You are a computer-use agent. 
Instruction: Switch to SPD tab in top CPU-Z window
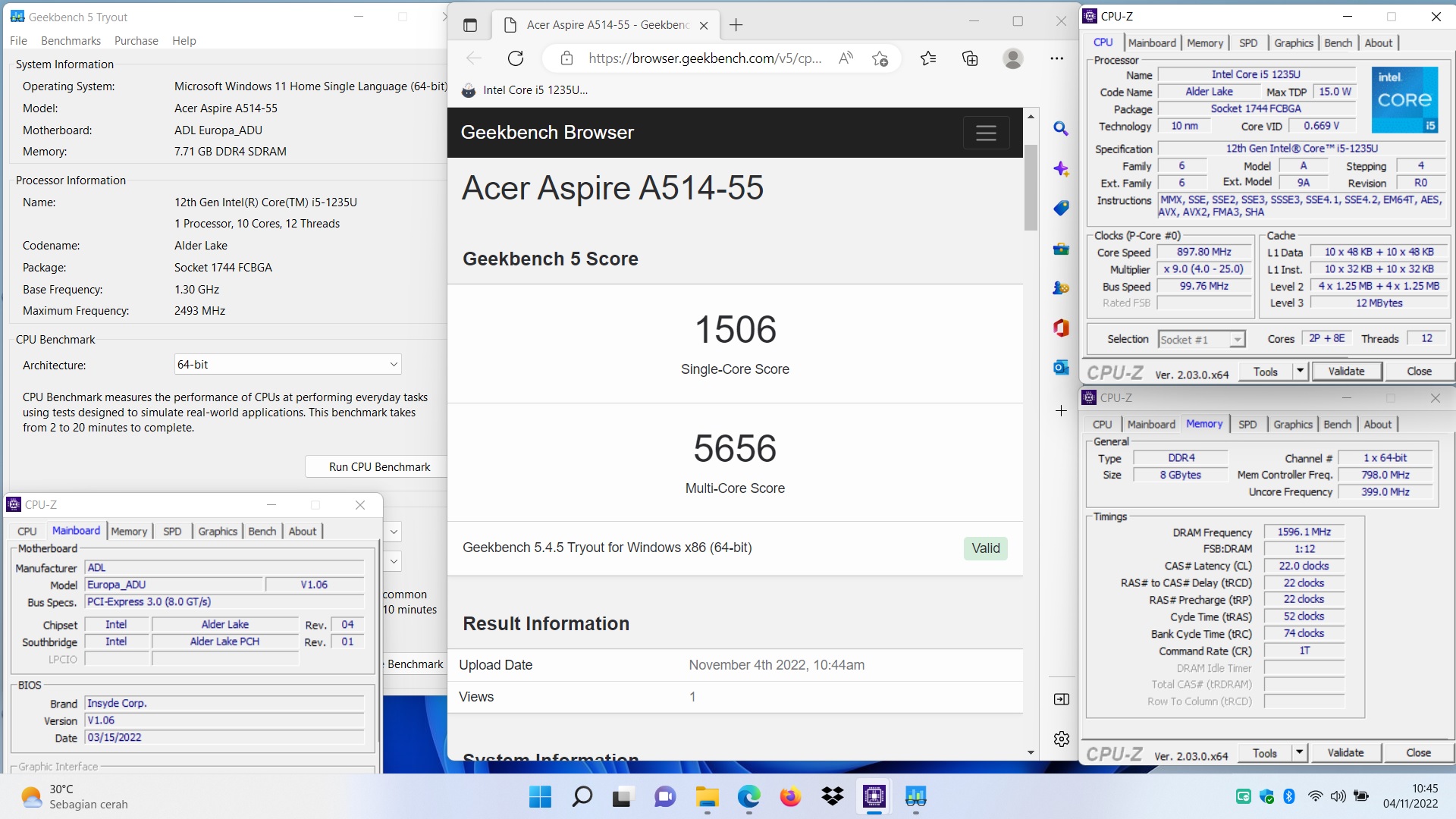tap(1248, 43)
